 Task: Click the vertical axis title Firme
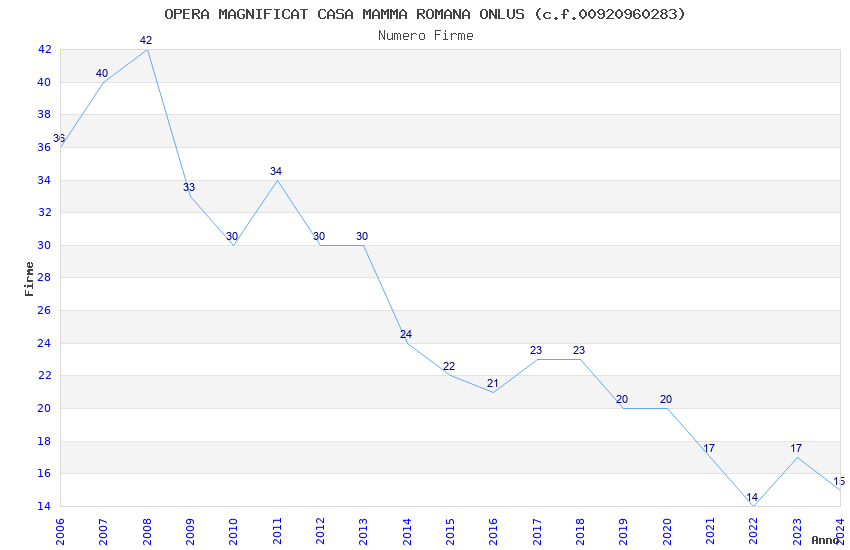(29, 279)
